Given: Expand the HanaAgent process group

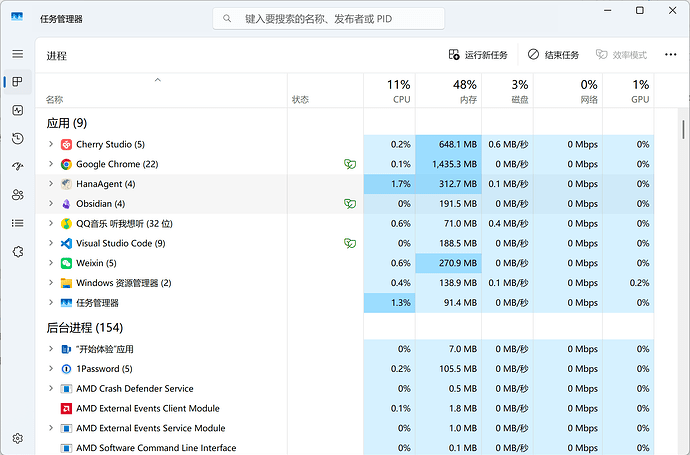Looking at the screenshot, I should coord(51,183).
